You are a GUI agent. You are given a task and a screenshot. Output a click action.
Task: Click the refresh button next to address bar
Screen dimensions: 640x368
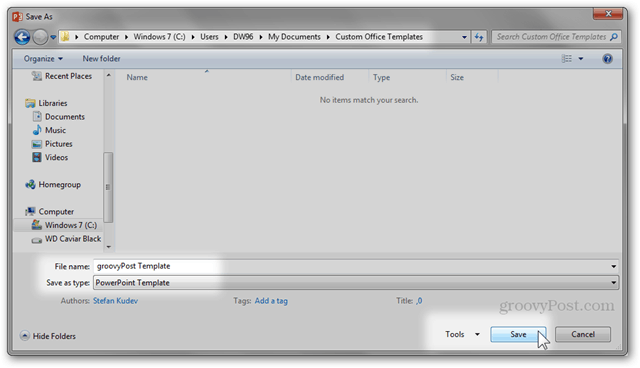point(479,37)
